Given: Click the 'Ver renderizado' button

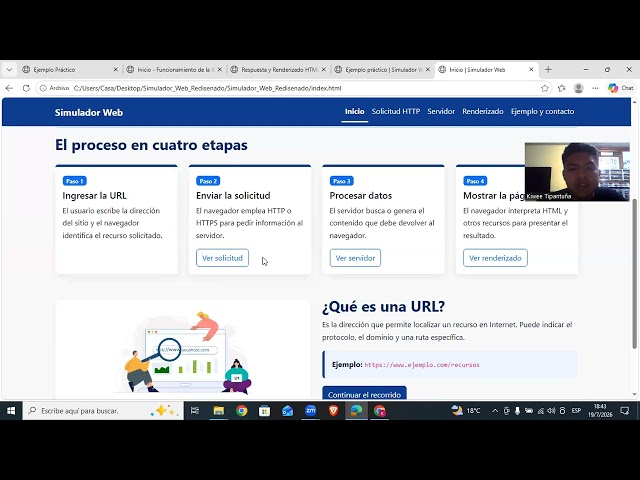Looking at the screenshot, I should pos(495,258).
